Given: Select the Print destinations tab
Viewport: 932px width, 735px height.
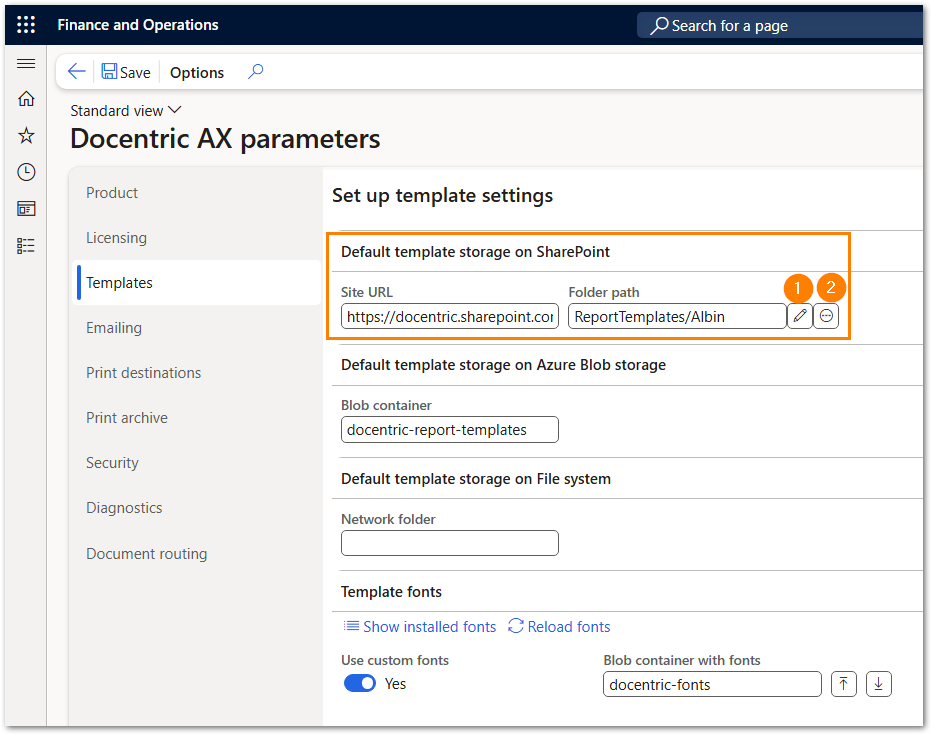Looking at the screenshot, I should click(143, 373).
